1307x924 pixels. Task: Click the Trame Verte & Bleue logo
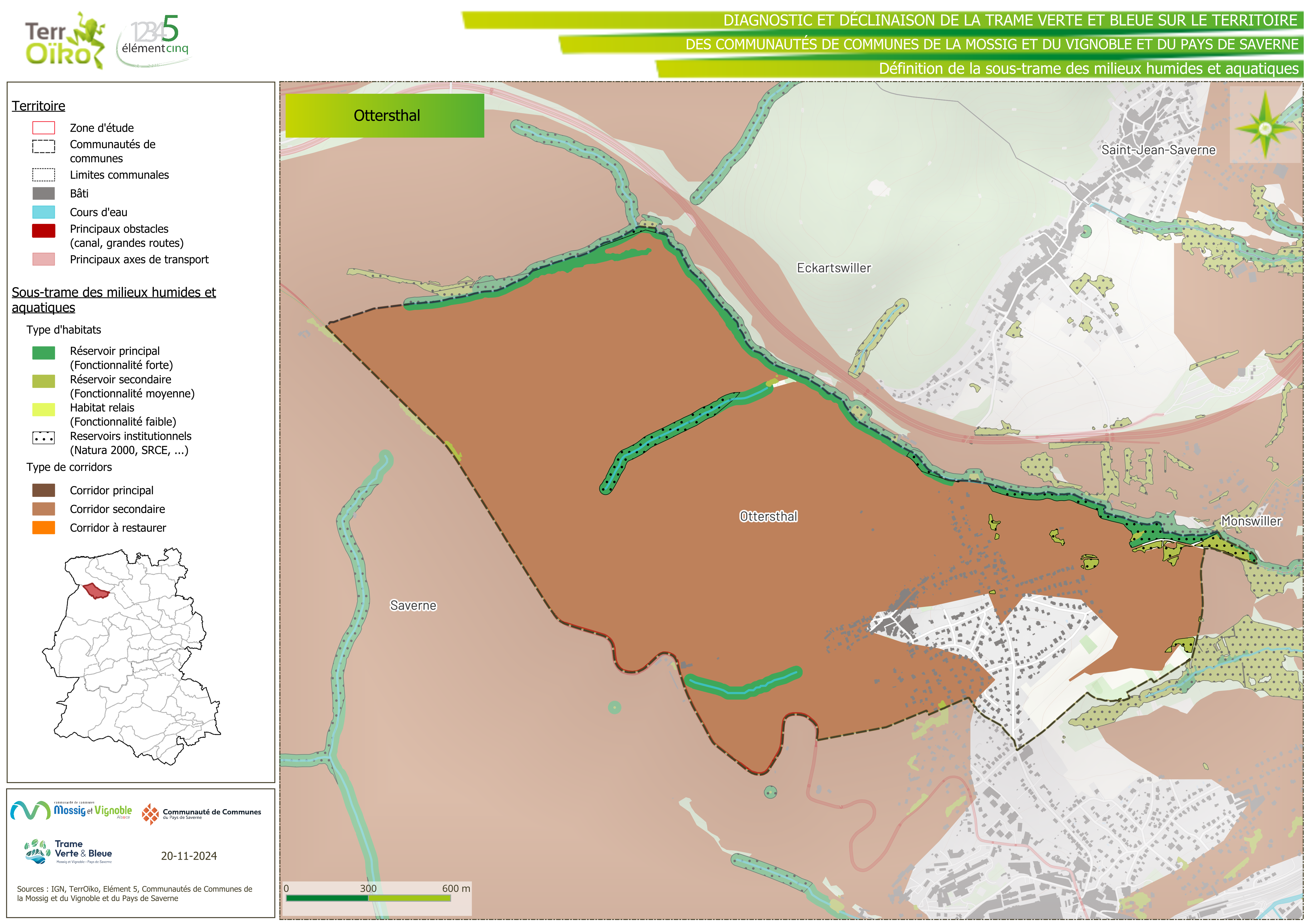[x=68, y=852]
